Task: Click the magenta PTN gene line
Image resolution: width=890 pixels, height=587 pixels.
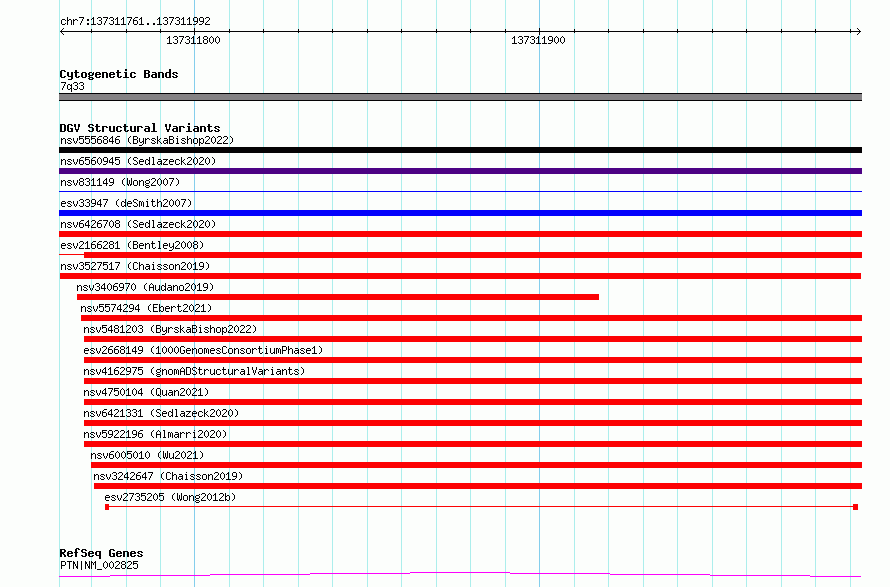Action: tap(460, 575)
